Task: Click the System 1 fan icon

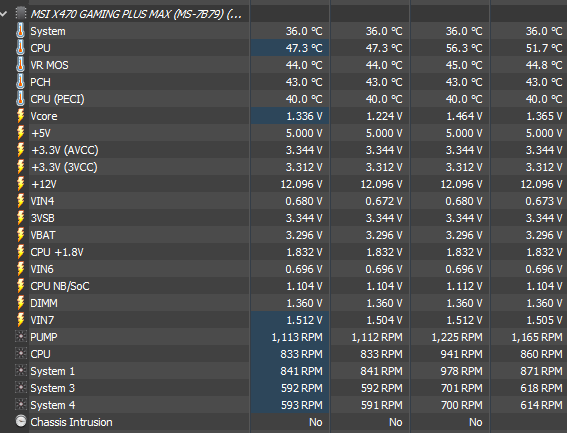Action: [x=21, y=371]
